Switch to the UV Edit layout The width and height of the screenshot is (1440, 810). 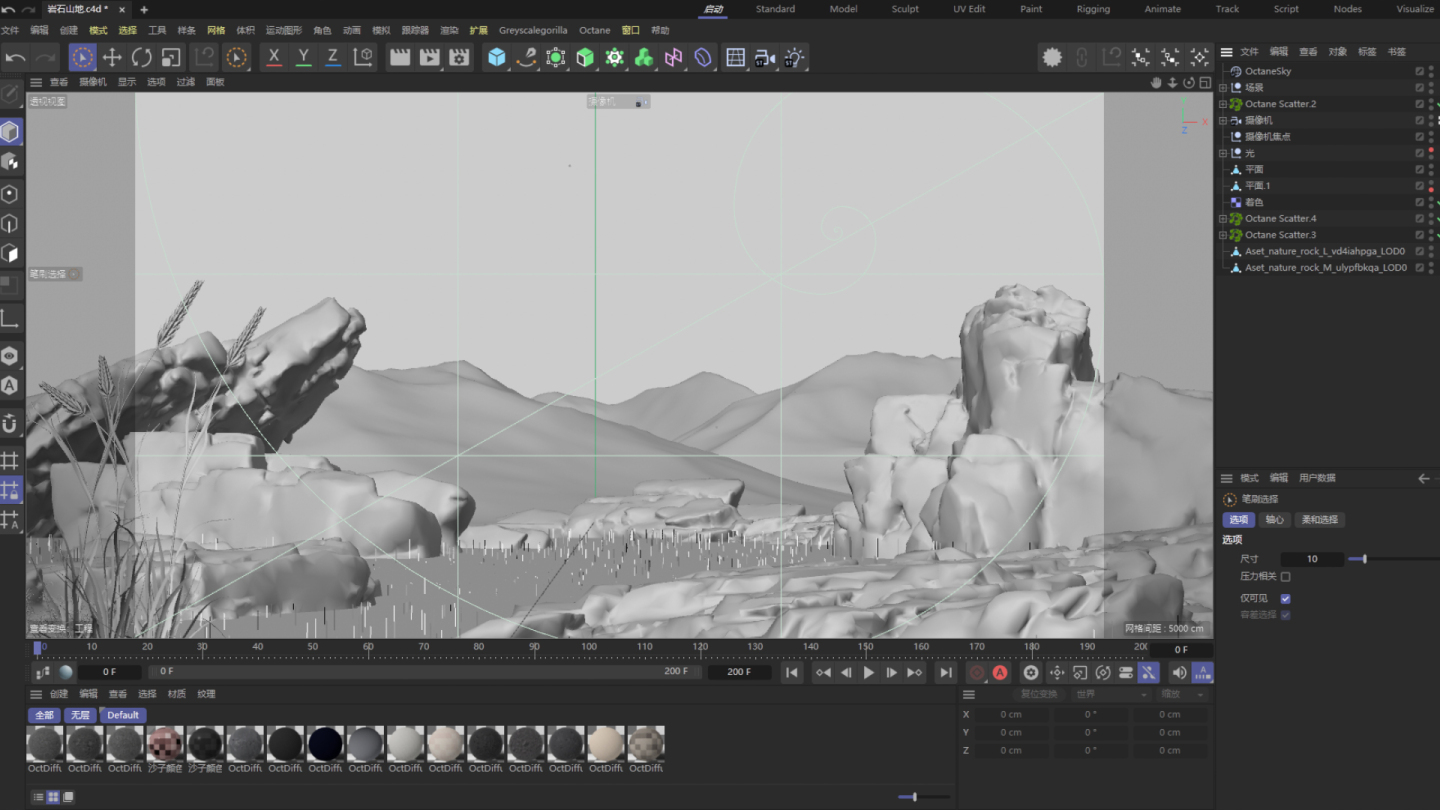point(968,9)
